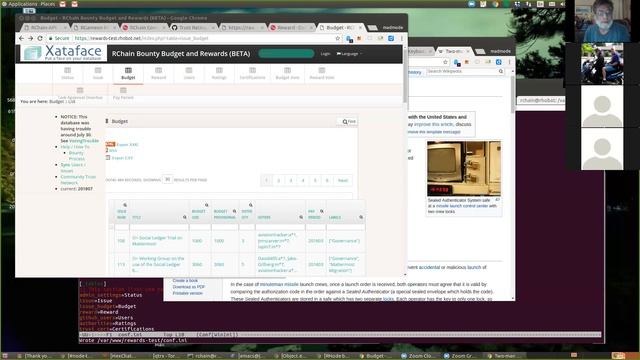Click search icon in Title column
640x360 pixels.
[184, 217]
